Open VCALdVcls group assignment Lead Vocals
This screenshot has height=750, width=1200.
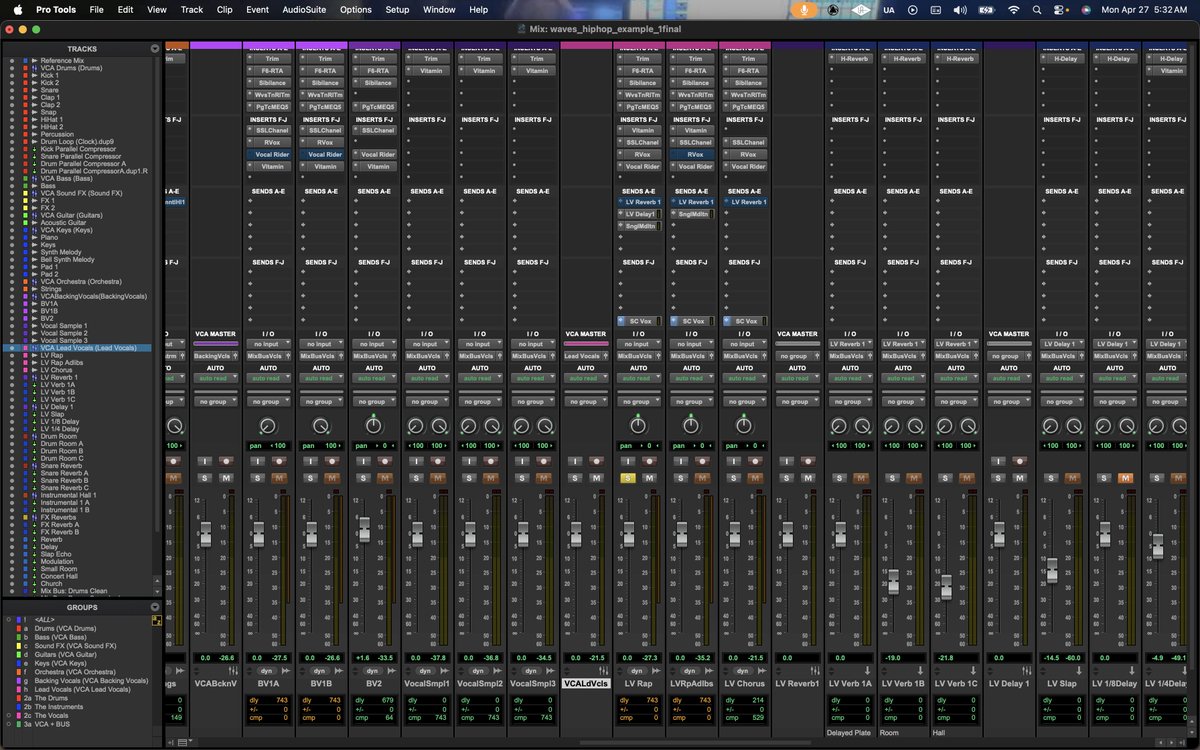[x=585, y=356]
